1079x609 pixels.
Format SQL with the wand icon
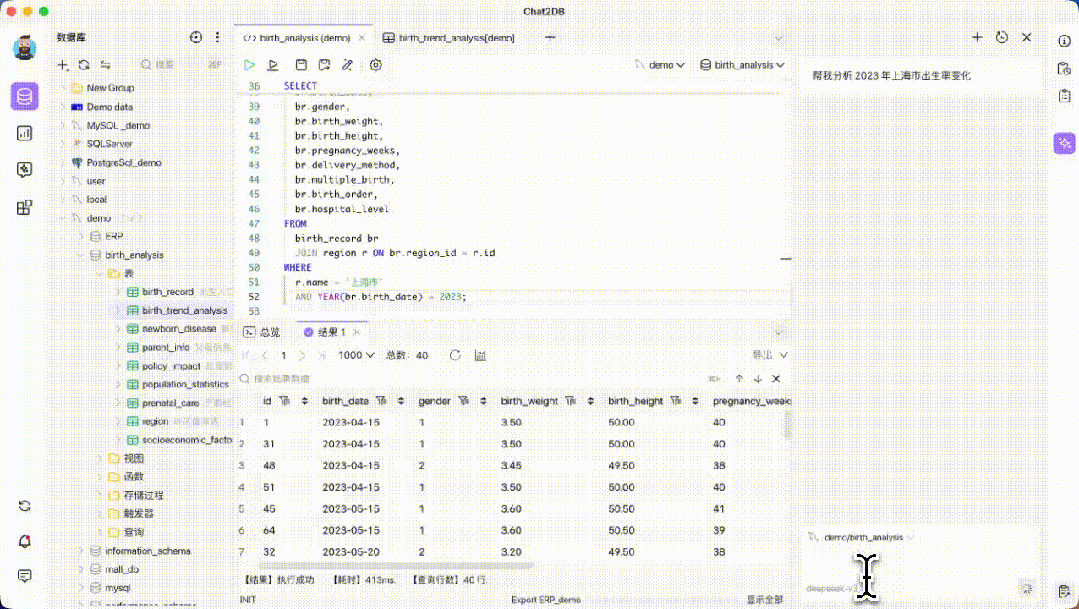coord(348,65)
